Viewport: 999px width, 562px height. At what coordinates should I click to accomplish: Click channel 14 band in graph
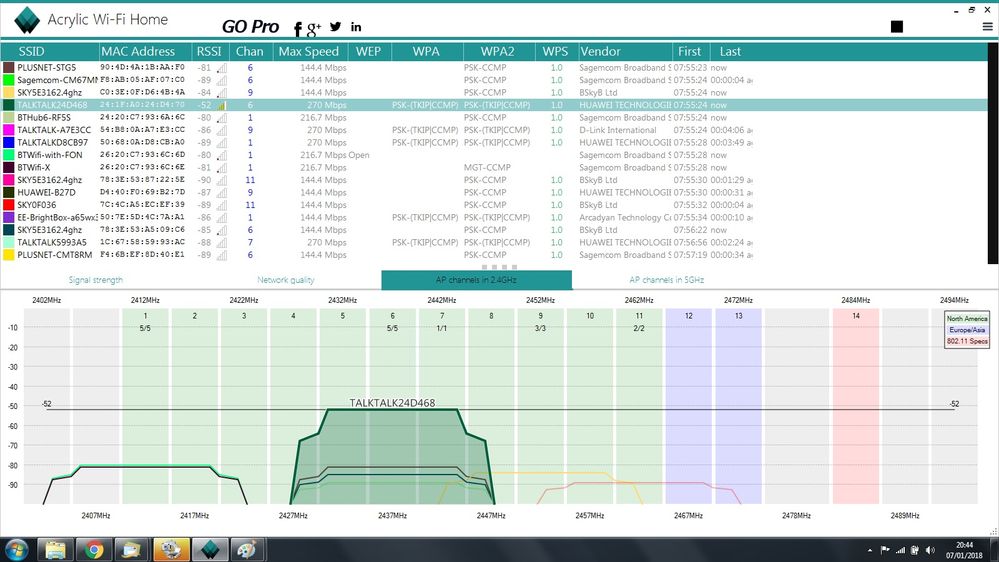click(856, 407)
